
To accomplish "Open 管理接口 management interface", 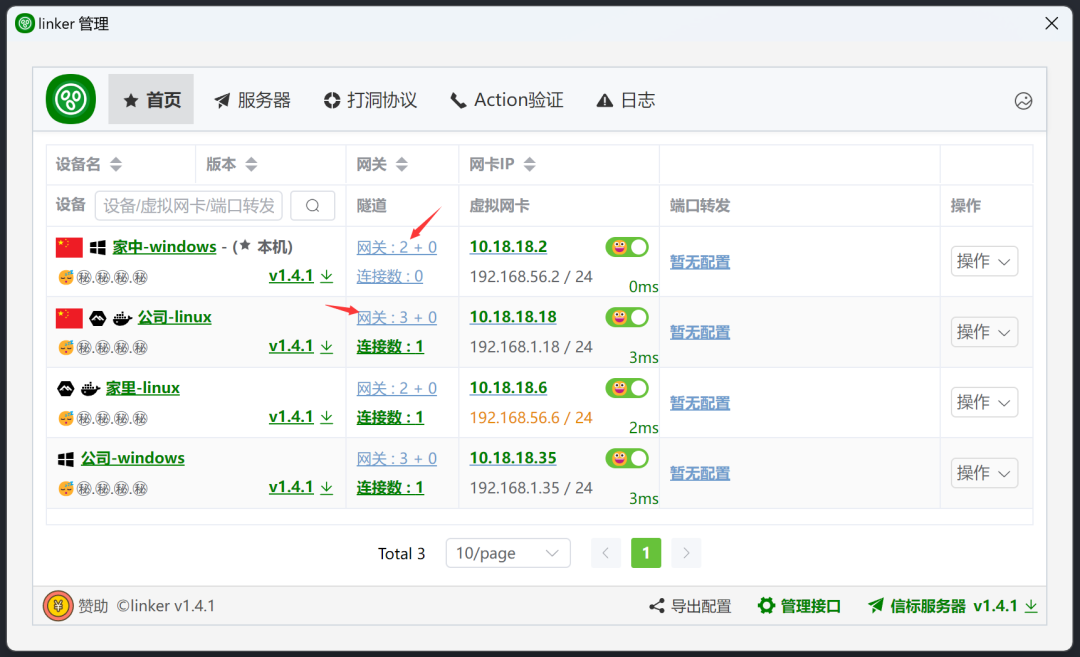I will point(800,606).
